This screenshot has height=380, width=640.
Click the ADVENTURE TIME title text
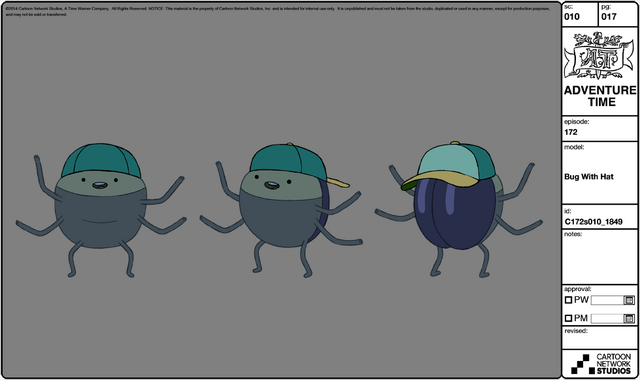[x=600, y=96]
